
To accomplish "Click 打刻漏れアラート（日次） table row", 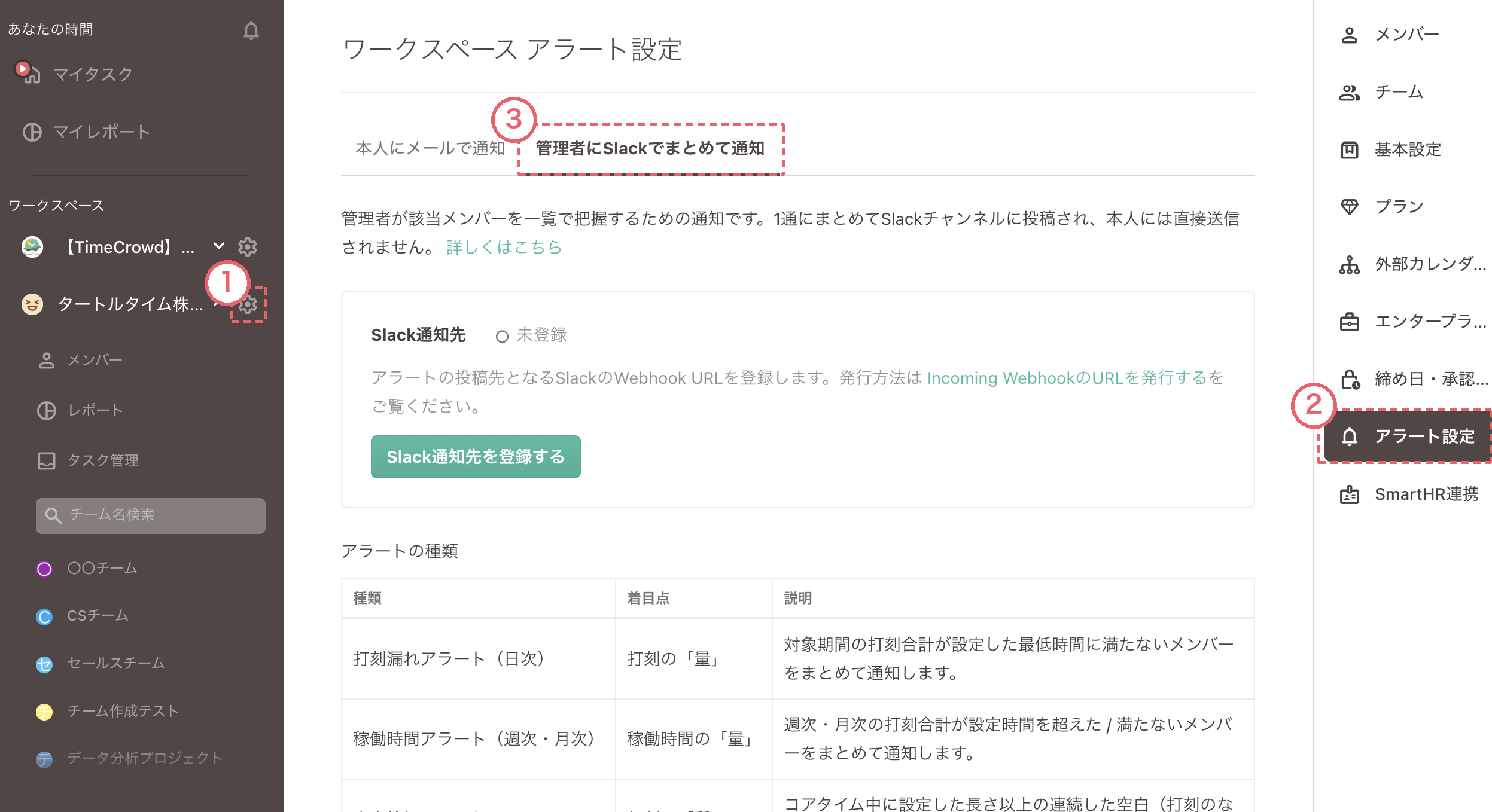I will pos(797,659).
